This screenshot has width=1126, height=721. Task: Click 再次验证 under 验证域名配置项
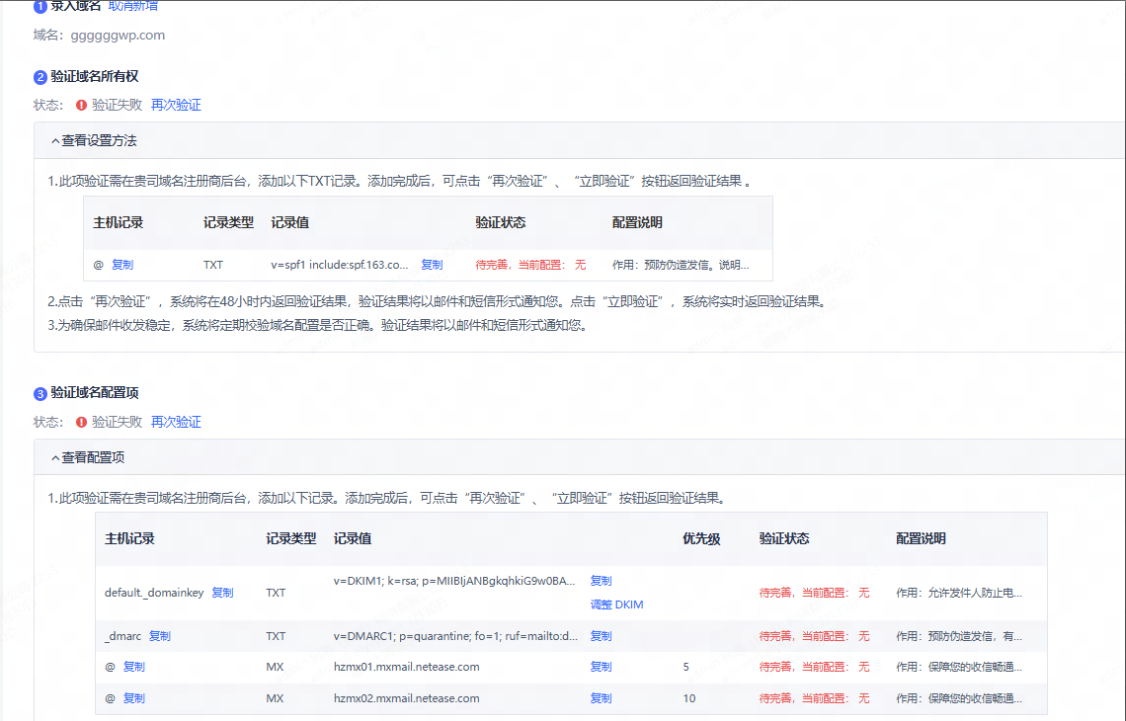click(x=176, y=422)
